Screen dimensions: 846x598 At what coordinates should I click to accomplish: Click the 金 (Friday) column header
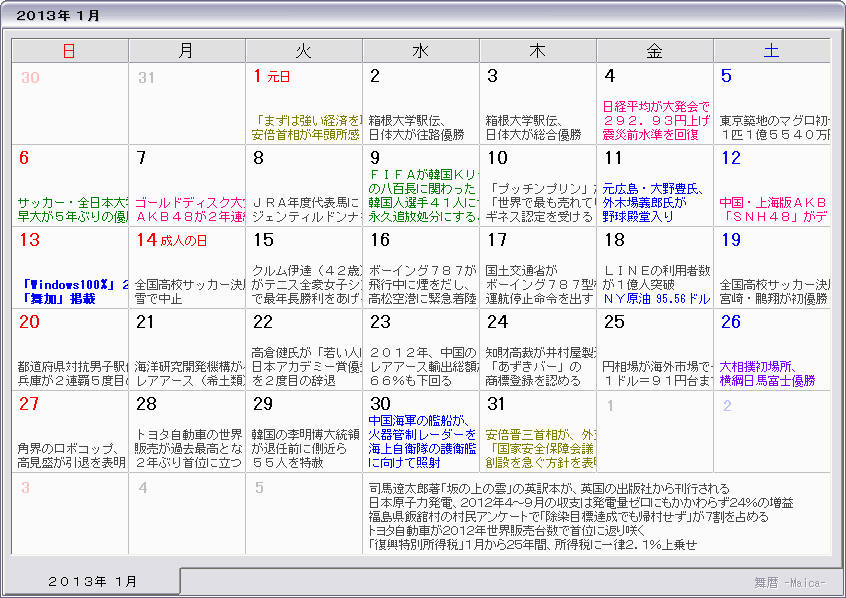click(655, 51)
